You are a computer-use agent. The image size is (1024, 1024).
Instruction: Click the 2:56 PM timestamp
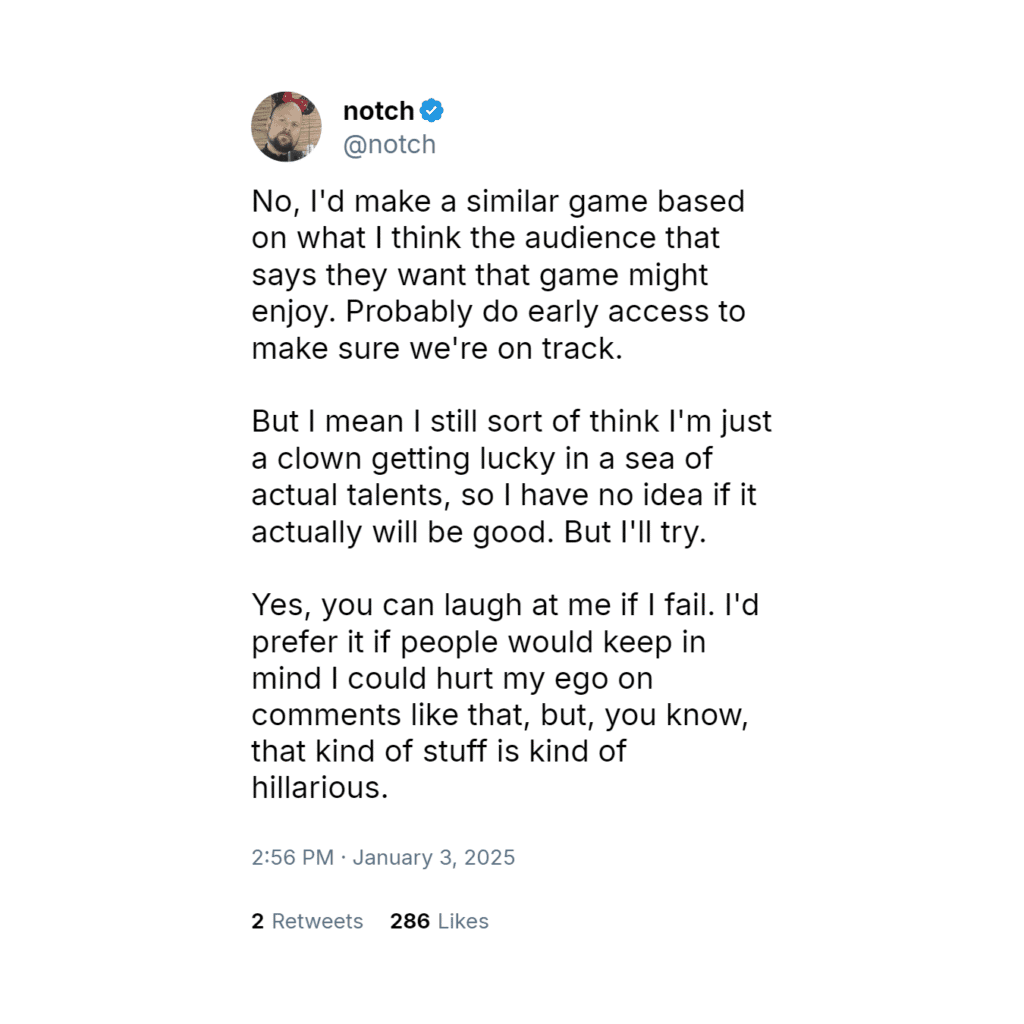pos(292,858)
